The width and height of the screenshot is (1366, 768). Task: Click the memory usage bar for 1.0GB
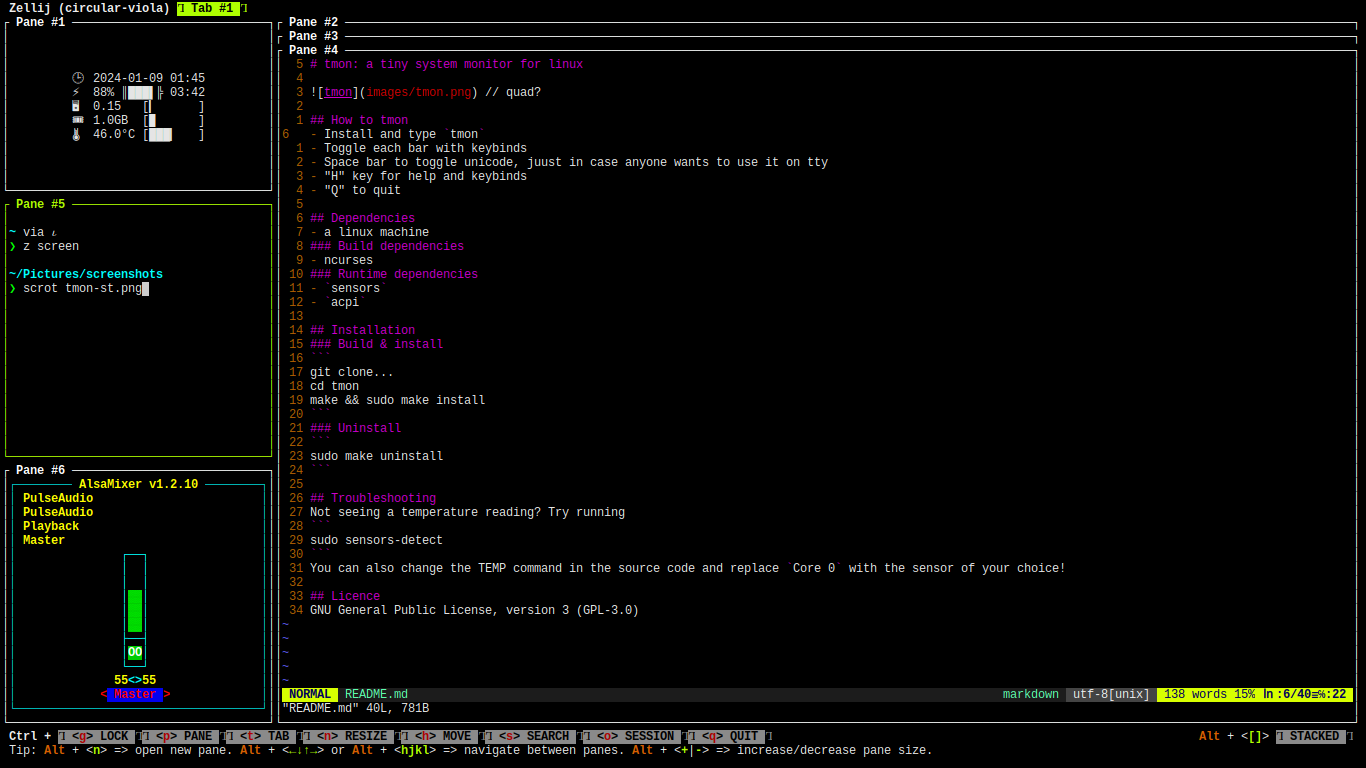coord(174,120)
